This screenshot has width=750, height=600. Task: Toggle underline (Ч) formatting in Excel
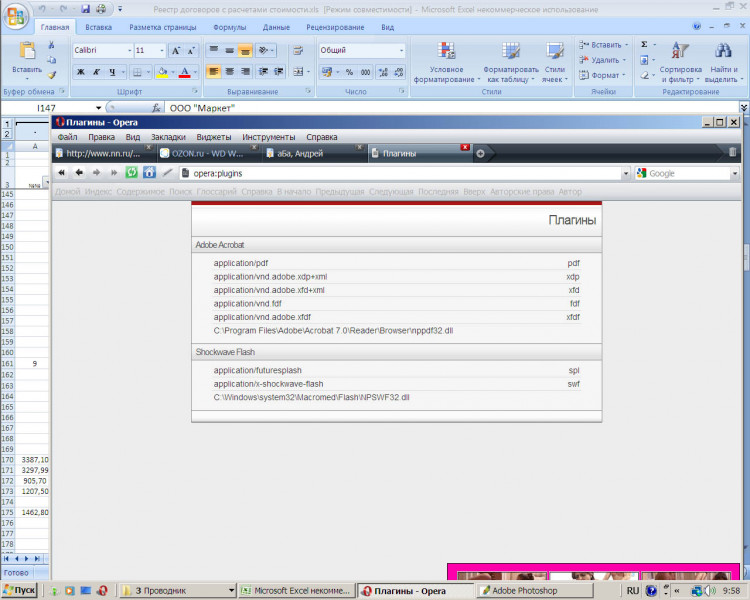(x=112, y=72)
